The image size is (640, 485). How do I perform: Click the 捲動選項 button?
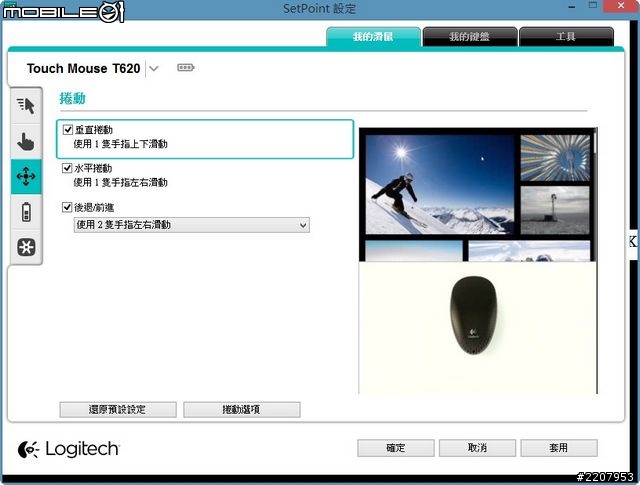(242, 409)
